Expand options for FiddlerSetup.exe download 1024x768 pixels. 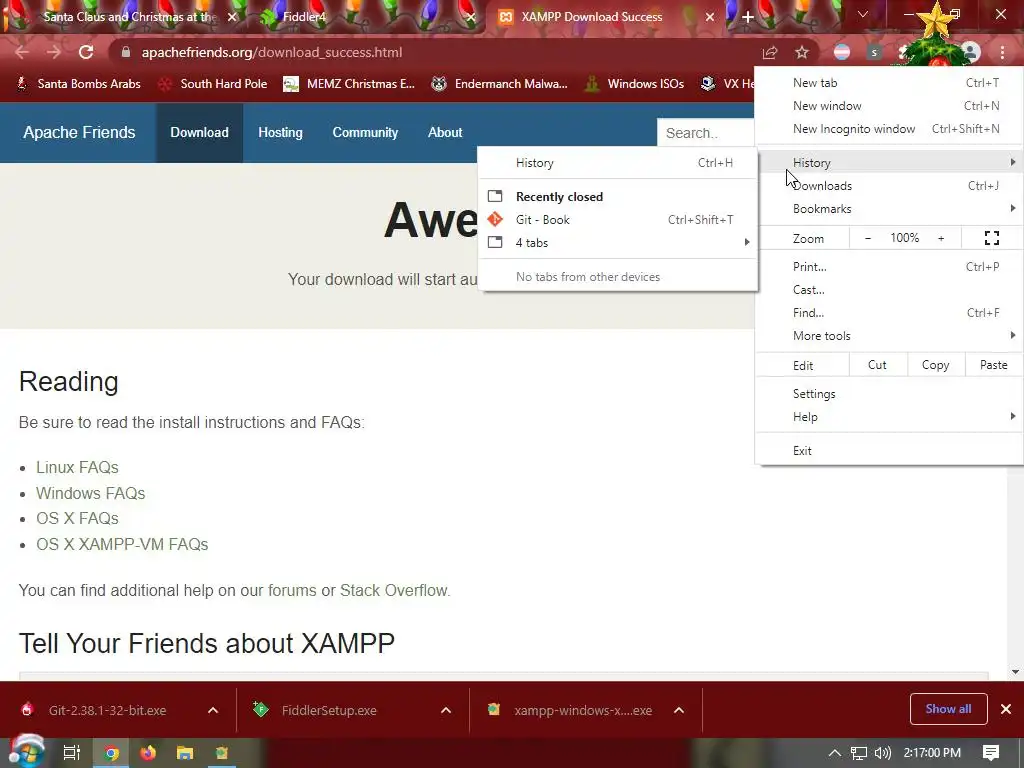446,710
